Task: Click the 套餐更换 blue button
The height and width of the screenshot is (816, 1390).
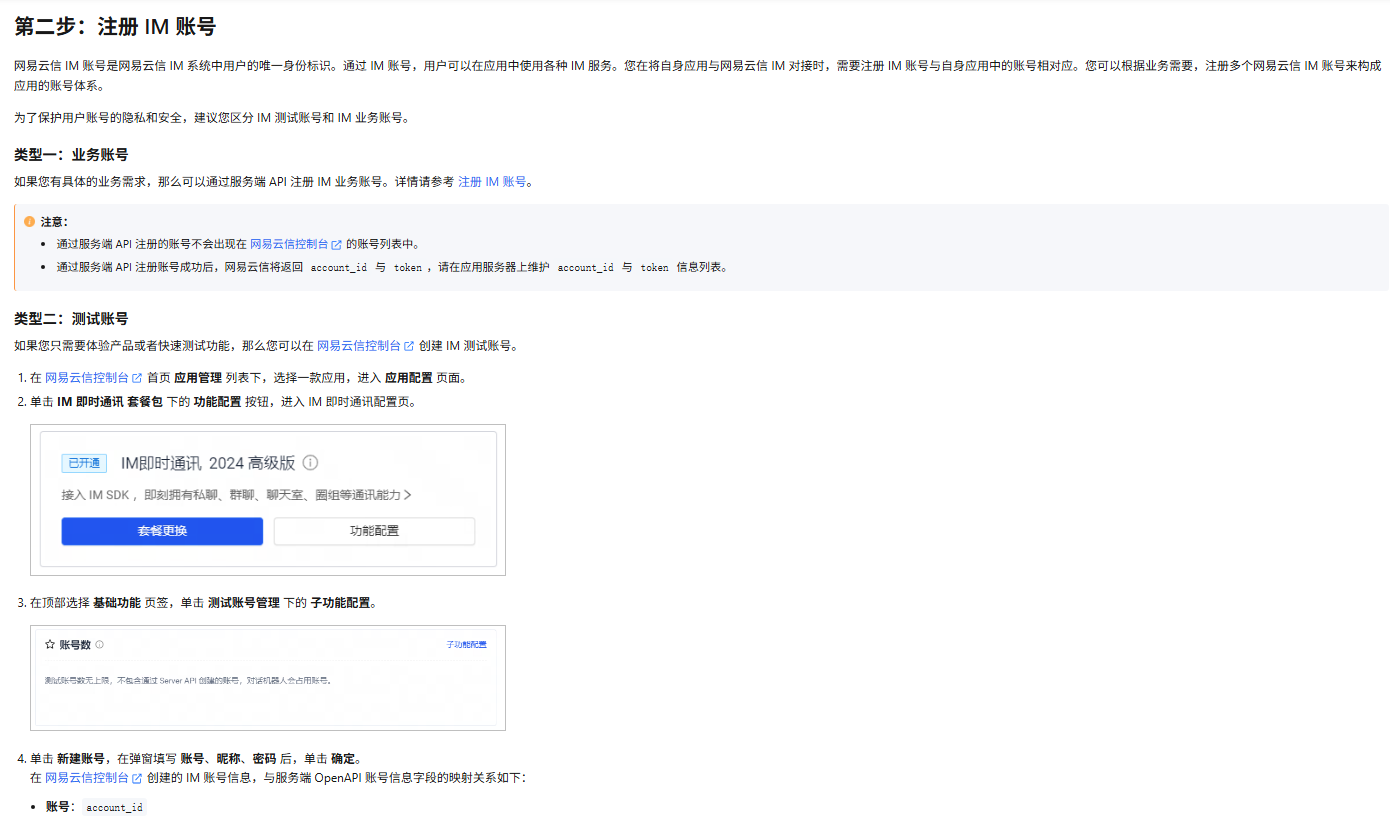Action: (x=162, y=531)
